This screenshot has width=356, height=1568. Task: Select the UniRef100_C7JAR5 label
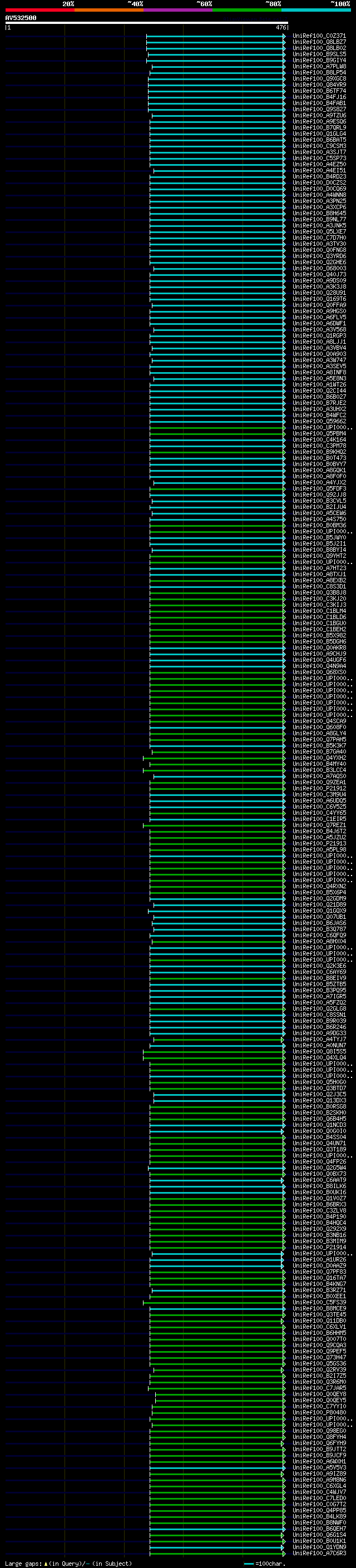(319, 1388)
